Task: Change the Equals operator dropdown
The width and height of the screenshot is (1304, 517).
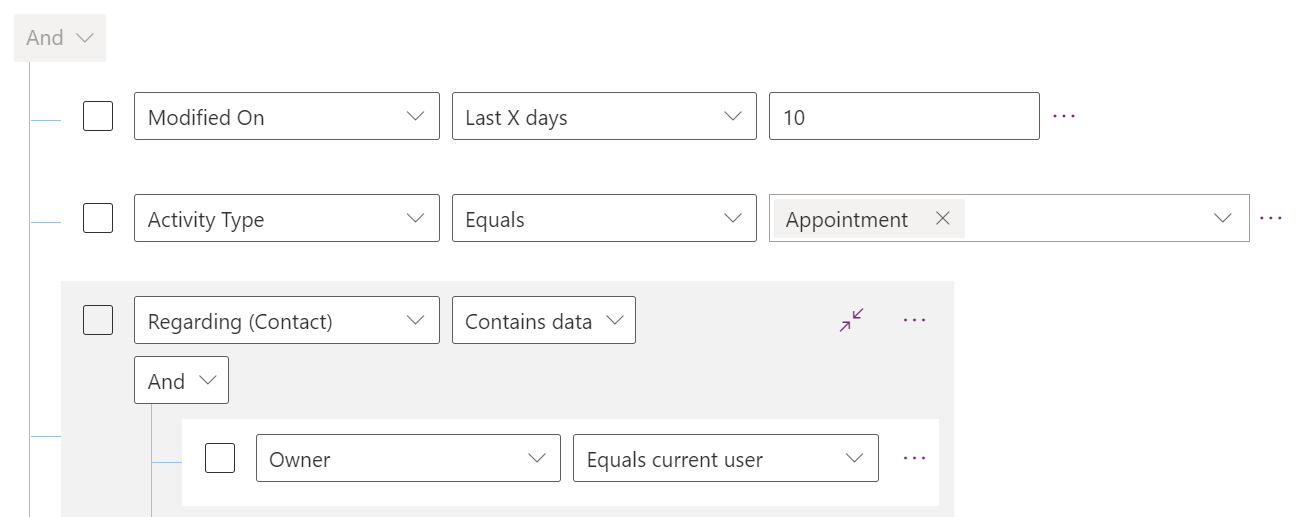Action: (604, 219)
